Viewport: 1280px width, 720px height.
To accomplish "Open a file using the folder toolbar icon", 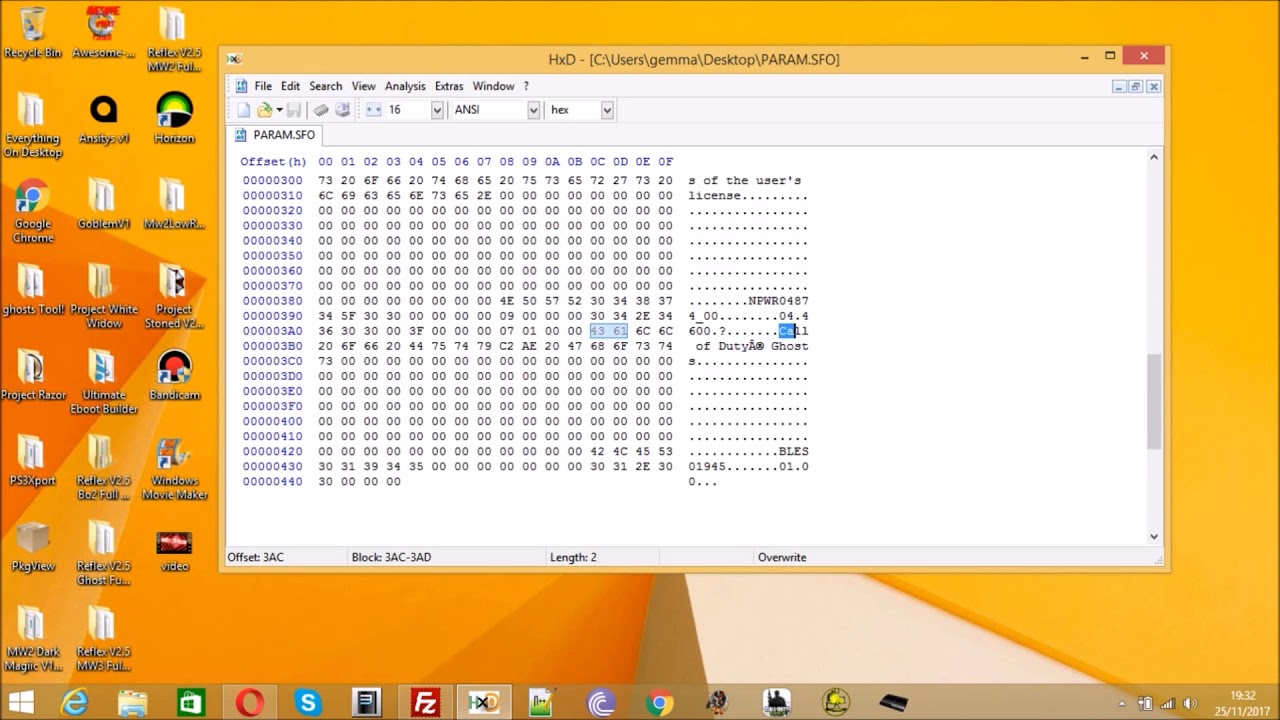I will (264, 110).
